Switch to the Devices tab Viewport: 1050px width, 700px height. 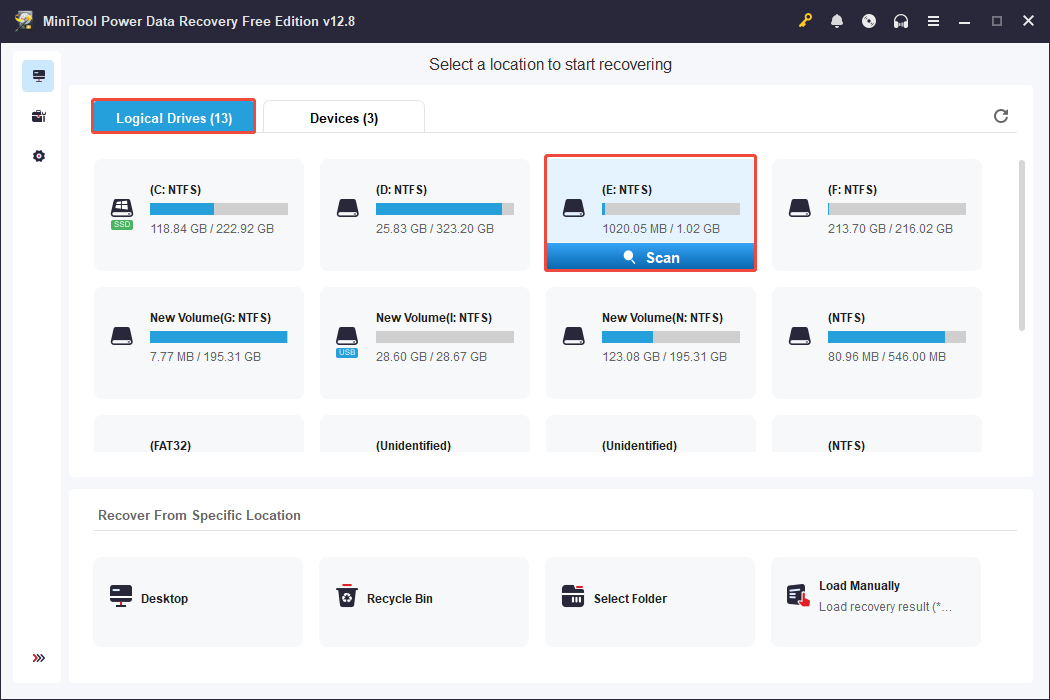pos(343,117)
